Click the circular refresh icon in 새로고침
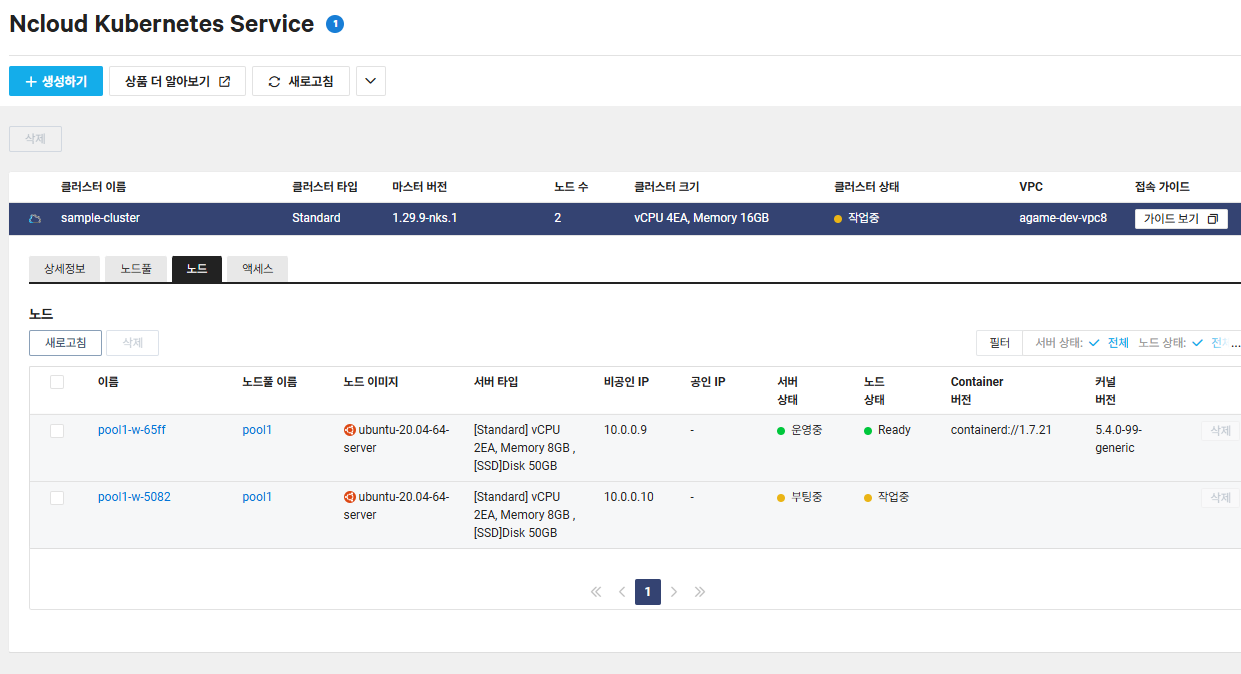Image resolution: width=1241 pixels, height=674 pixels. click(275, 82)
